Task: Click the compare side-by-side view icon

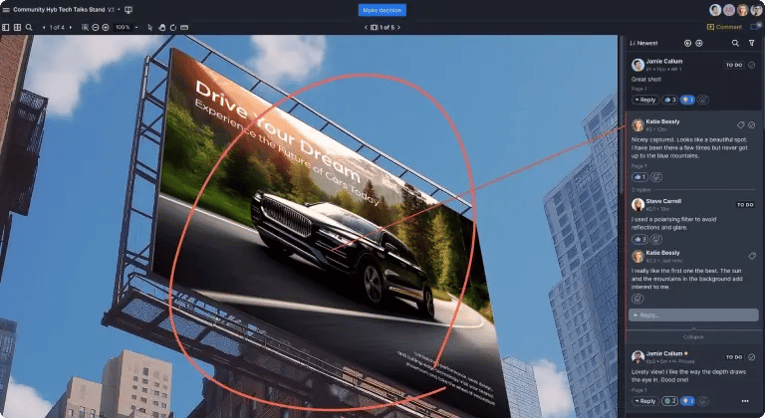Action: [17, 27]
